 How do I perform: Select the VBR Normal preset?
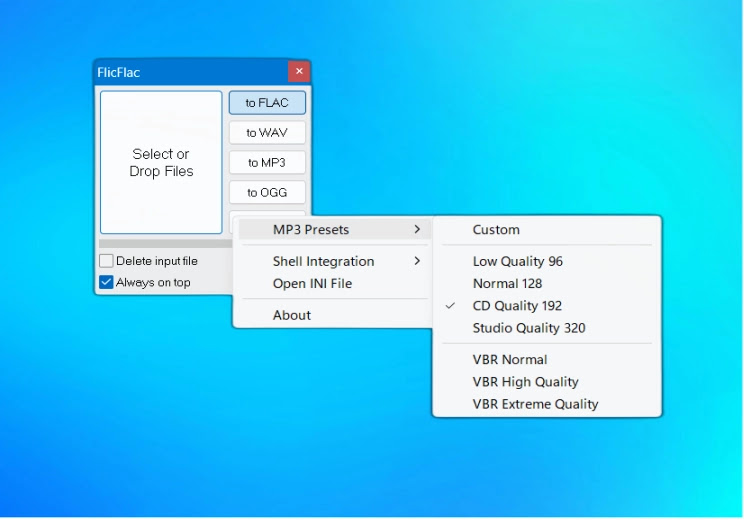coord(547,360)
